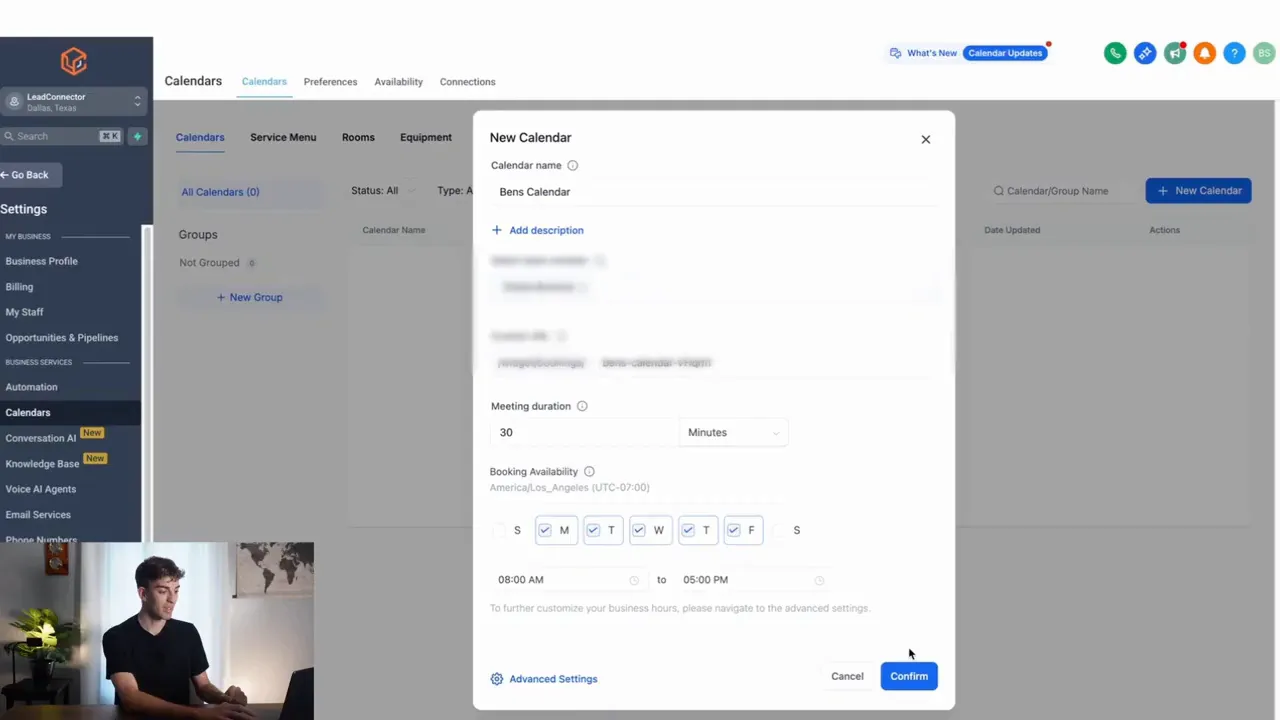1280x720 pixels.
Task: Open the orange notifications bell
Action: pyautogui.click(x=1205, y=53)
